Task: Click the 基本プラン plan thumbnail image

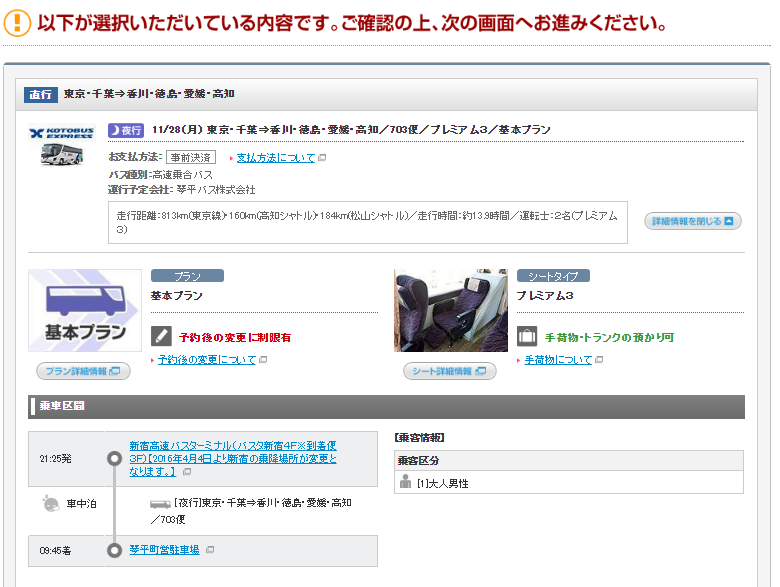Action: [x=84, y=310]
